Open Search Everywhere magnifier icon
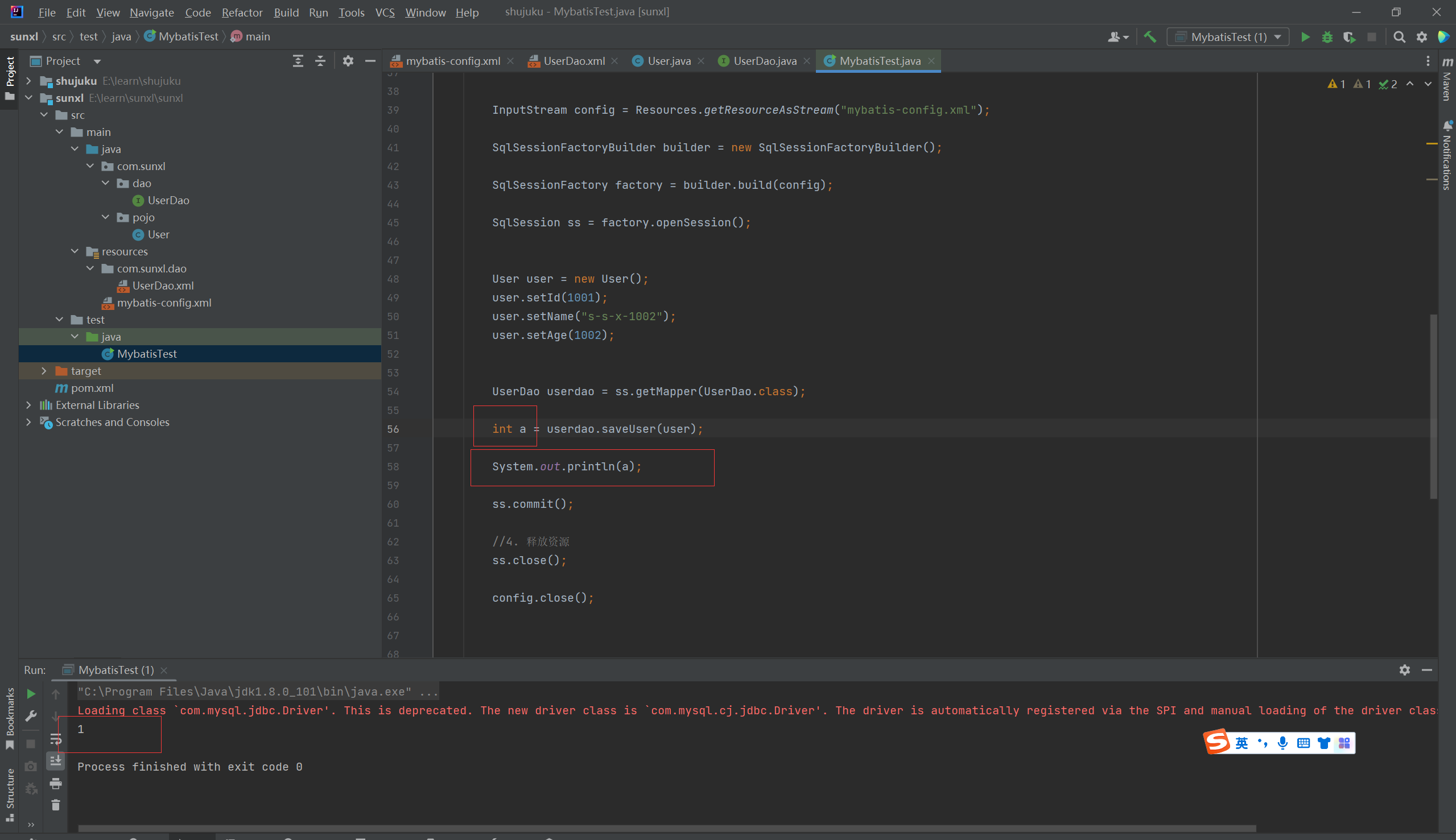 click(1399, 37)
